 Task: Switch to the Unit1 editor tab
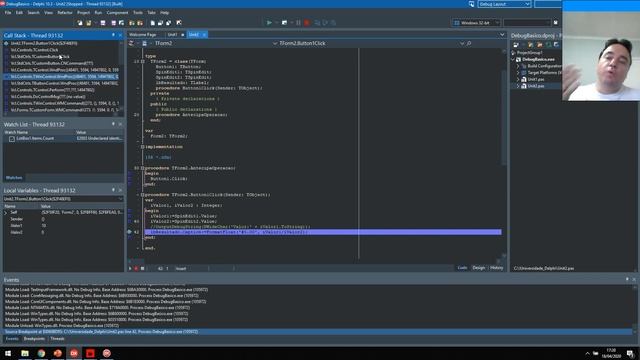click(173, 35)
